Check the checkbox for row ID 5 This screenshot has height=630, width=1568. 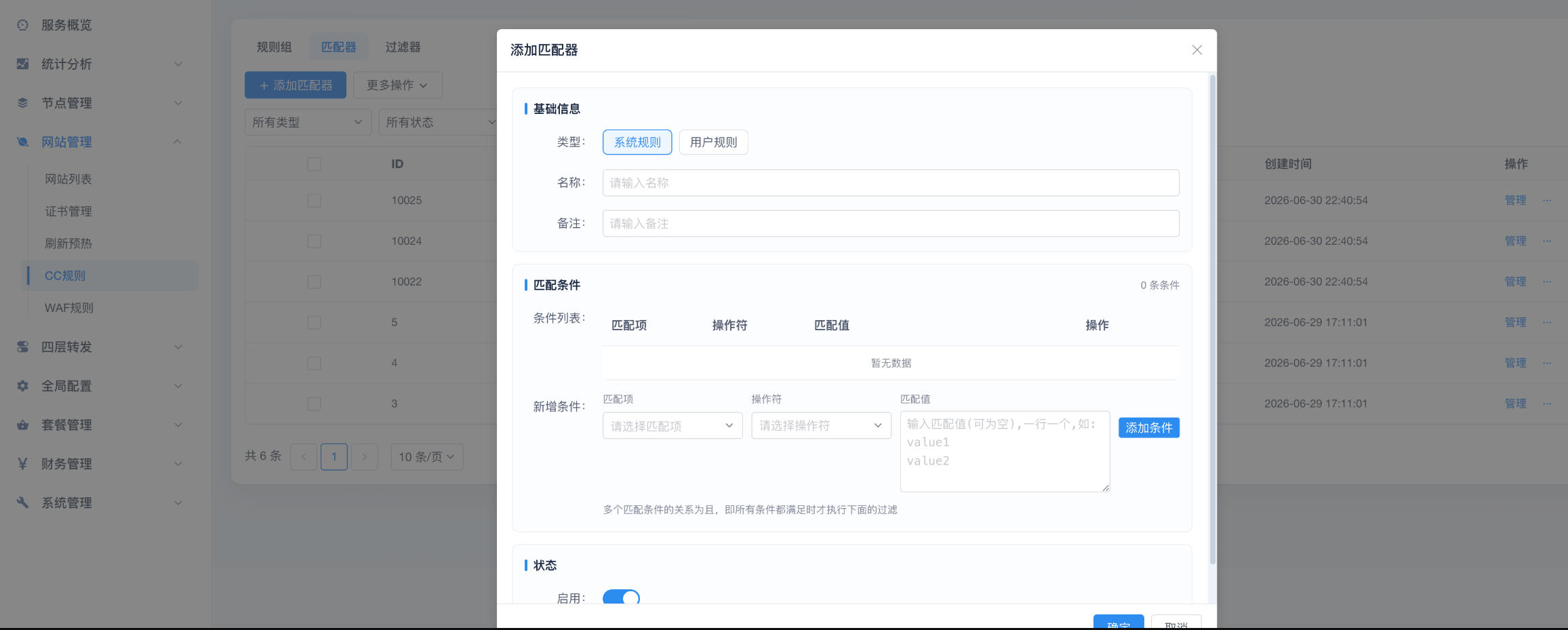pos(314,323)
